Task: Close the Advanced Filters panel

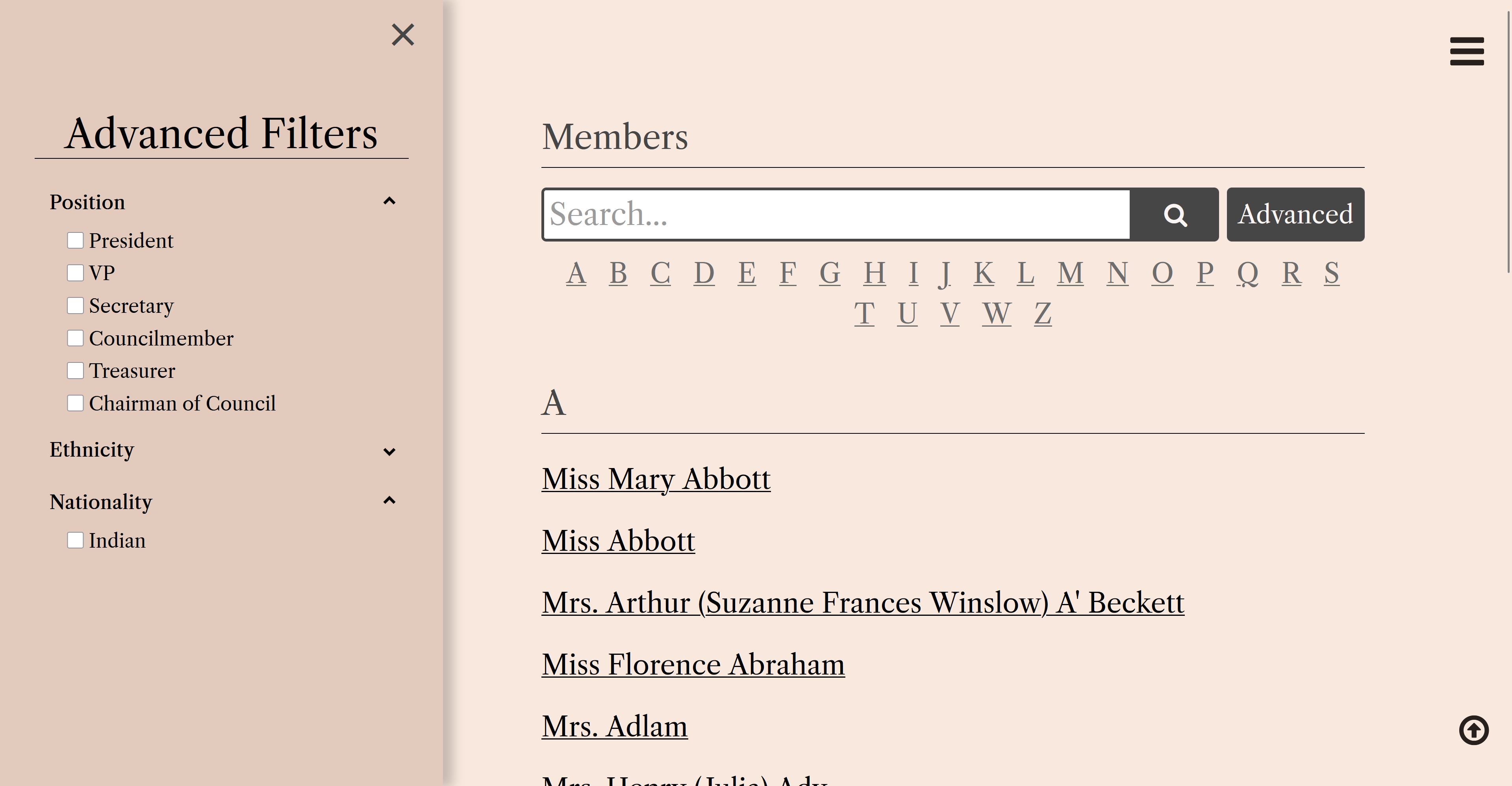Action: click(403, 35)
